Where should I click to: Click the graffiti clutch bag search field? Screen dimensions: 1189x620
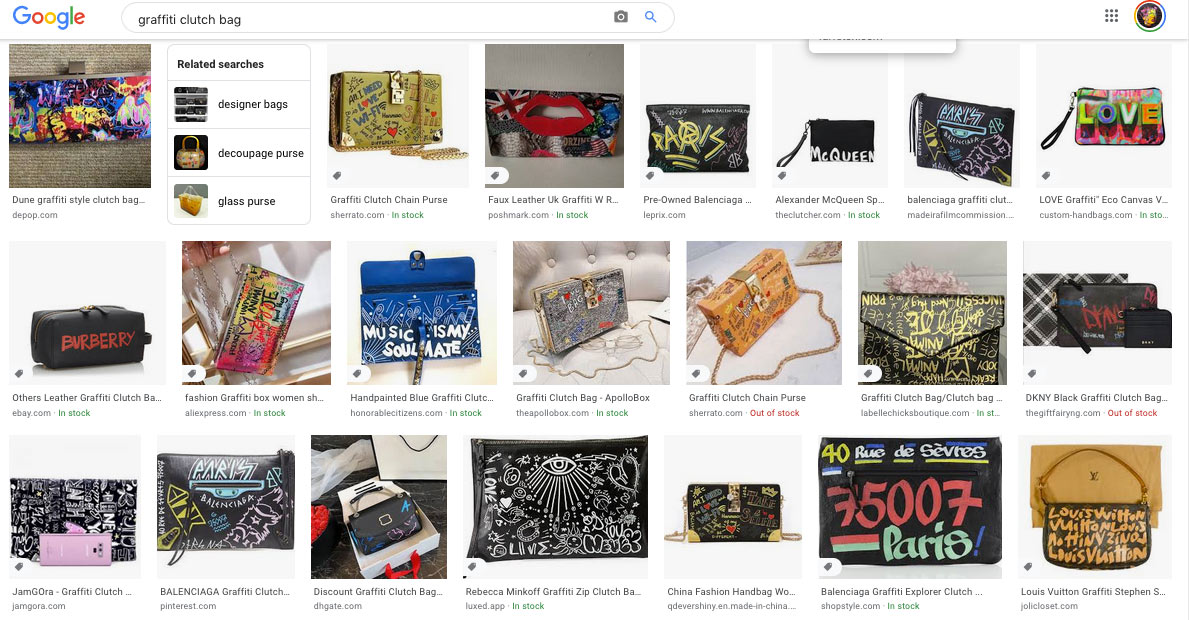pyautogui.click(x=370, y=18)
